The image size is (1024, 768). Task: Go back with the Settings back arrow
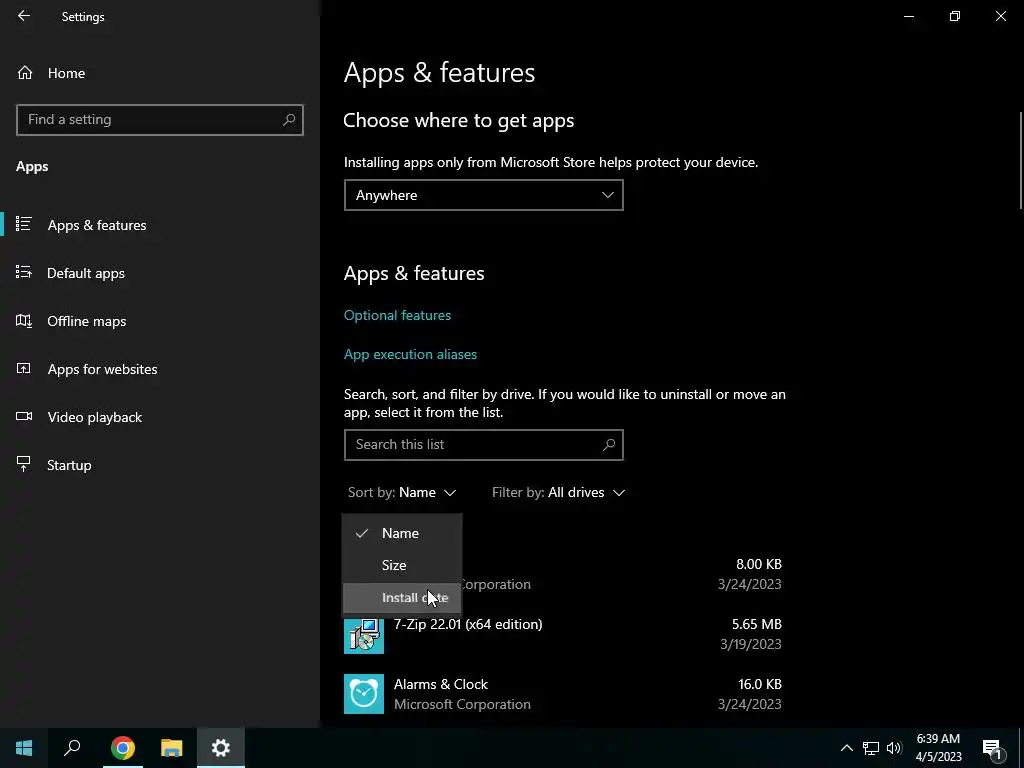[x=24, y=16]
